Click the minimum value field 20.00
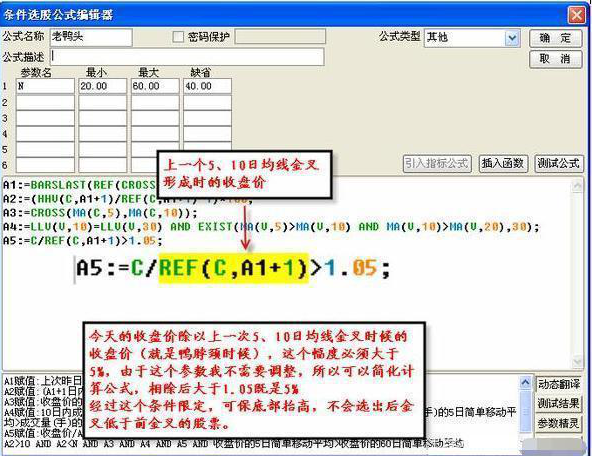Viewport: 593px width, 456px height. pyautogui.click(x=102, y=86)
